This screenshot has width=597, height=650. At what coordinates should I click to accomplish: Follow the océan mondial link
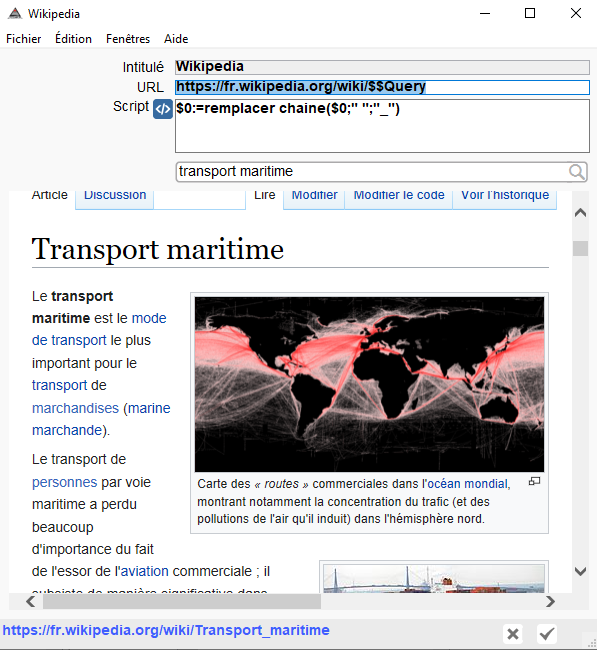click(x=468, y=484)
